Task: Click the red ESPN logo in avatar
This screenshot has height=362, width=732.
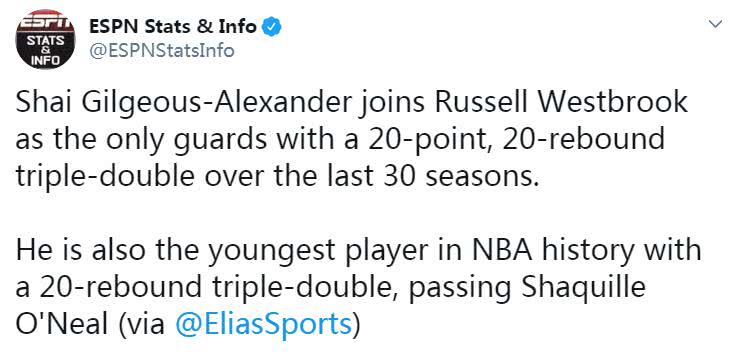Action: 45,22
